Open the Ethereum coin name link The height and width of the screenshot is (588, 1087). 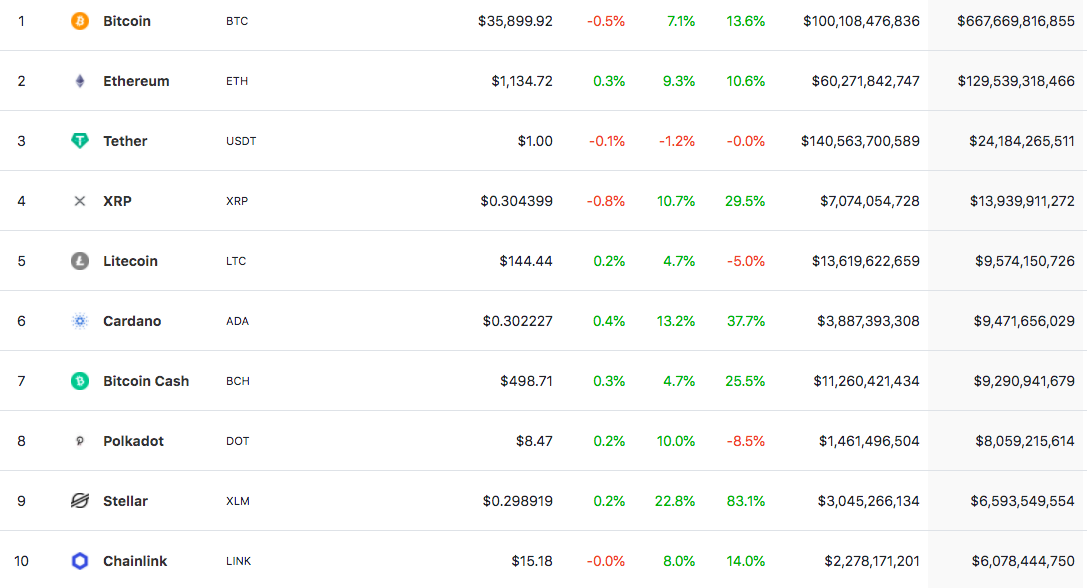coord(136,81)
